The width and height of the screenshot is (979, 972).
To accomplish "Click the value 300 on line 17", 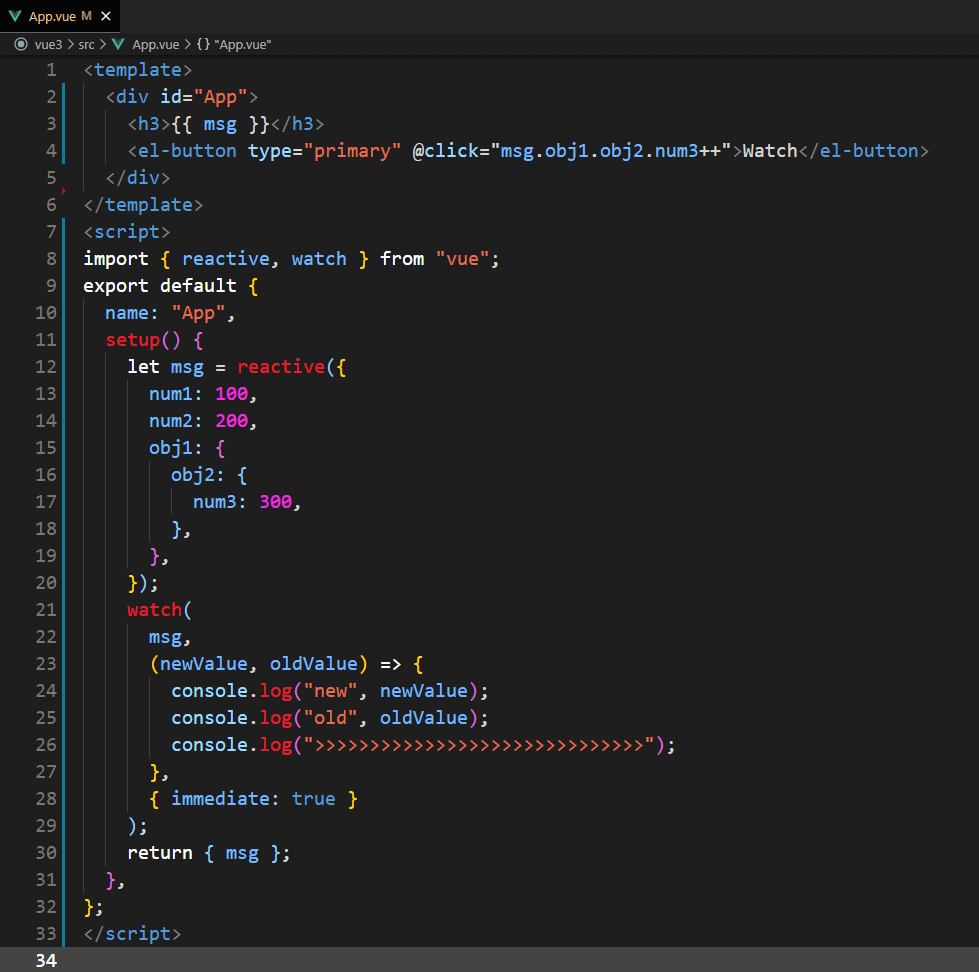I will pyautogui.click(x=275, y=501).
